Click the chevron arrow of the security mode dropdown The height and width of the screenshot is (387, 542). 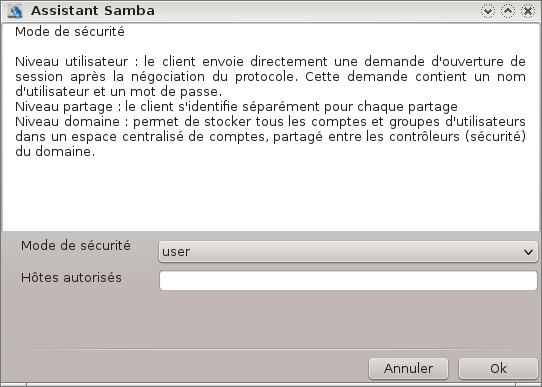(x=528, y=252)
